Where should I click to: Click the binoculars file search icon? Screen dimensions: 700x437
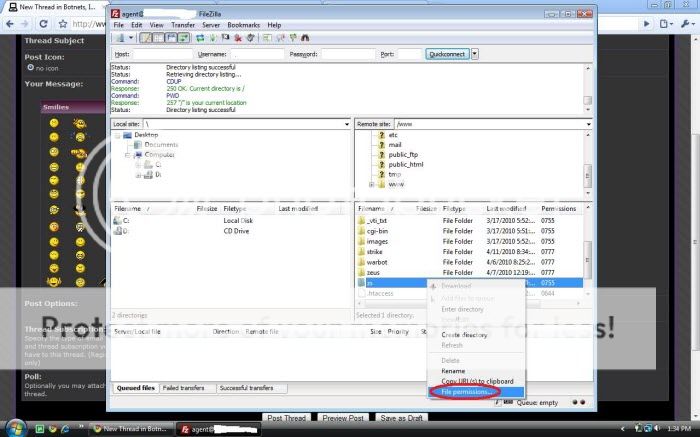pos(304,37)
